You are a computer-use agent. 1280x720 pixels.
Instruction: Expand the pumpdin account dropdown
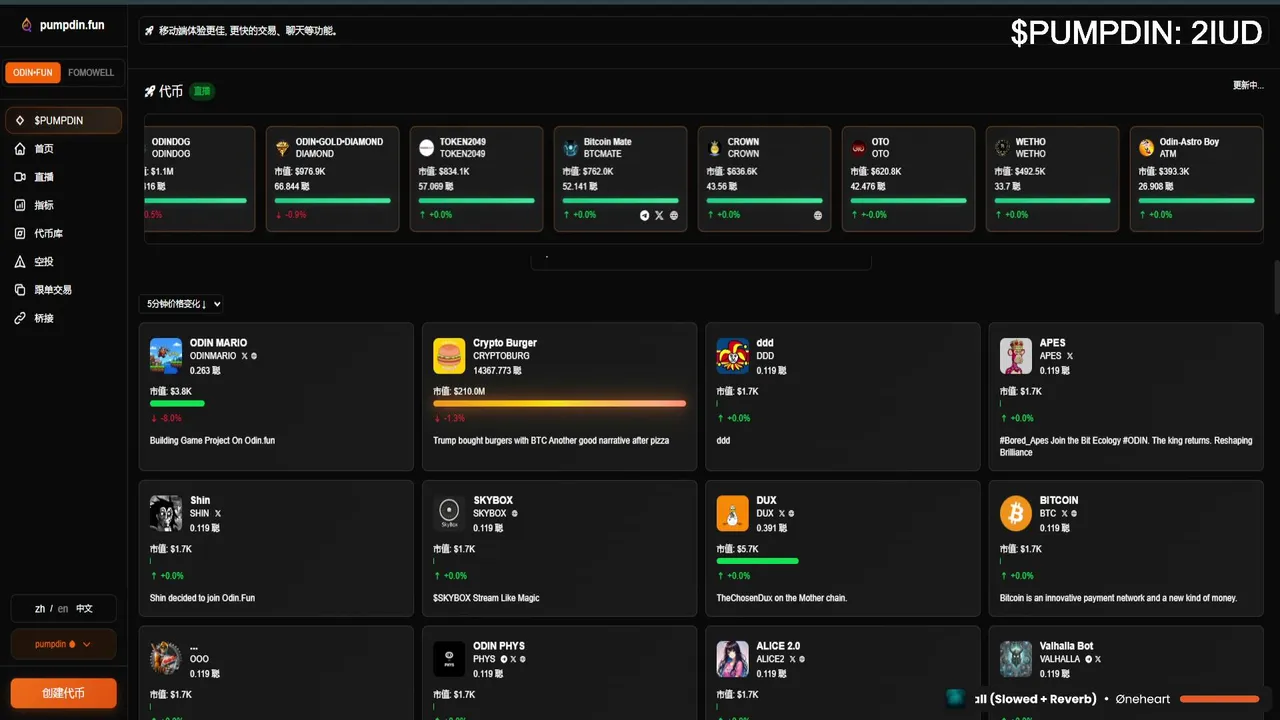tap(63, 644)
